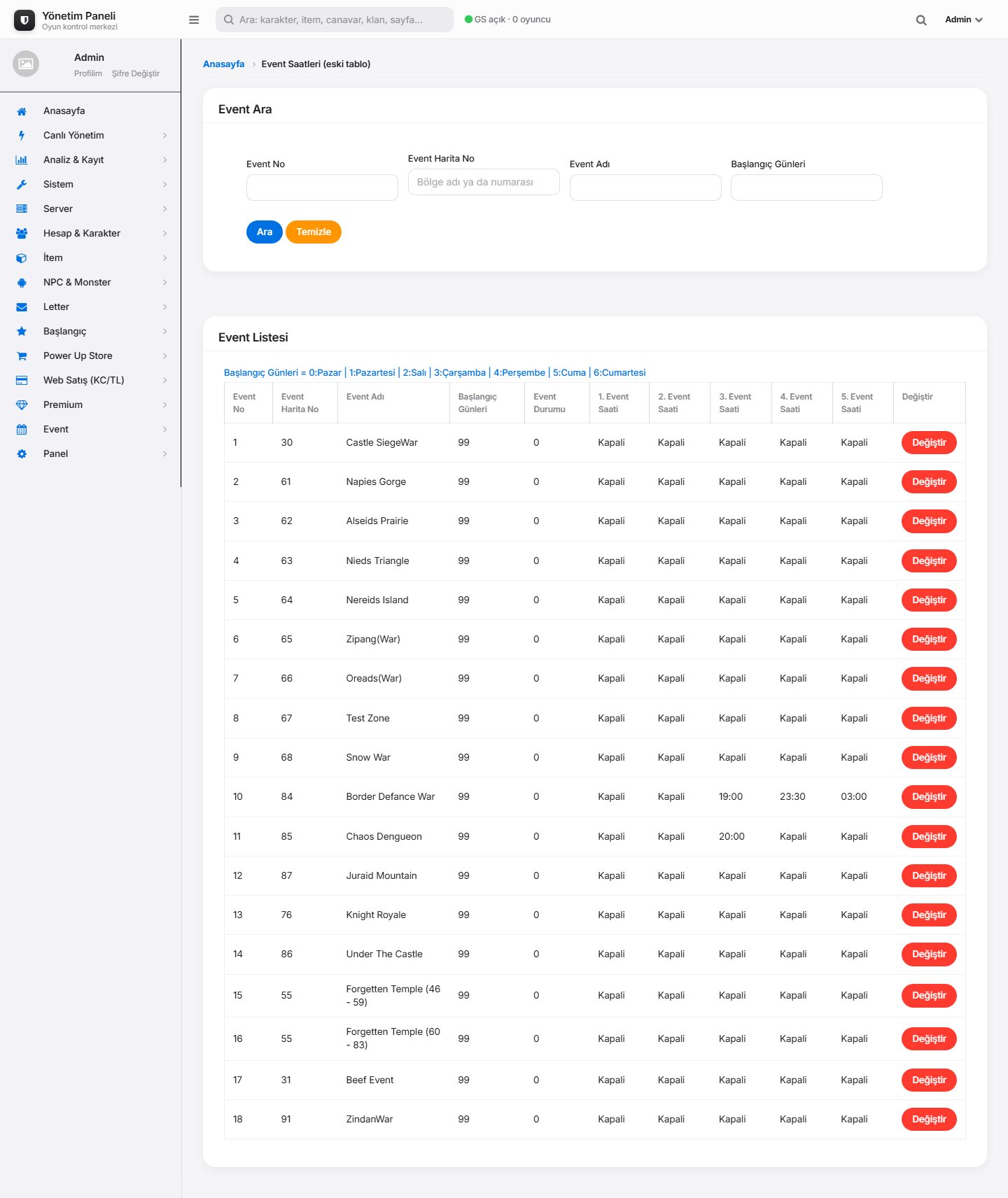This screenshot has width=1008, height=1198.
Task: Click the Panel gear icon
Action: [22, 454]
